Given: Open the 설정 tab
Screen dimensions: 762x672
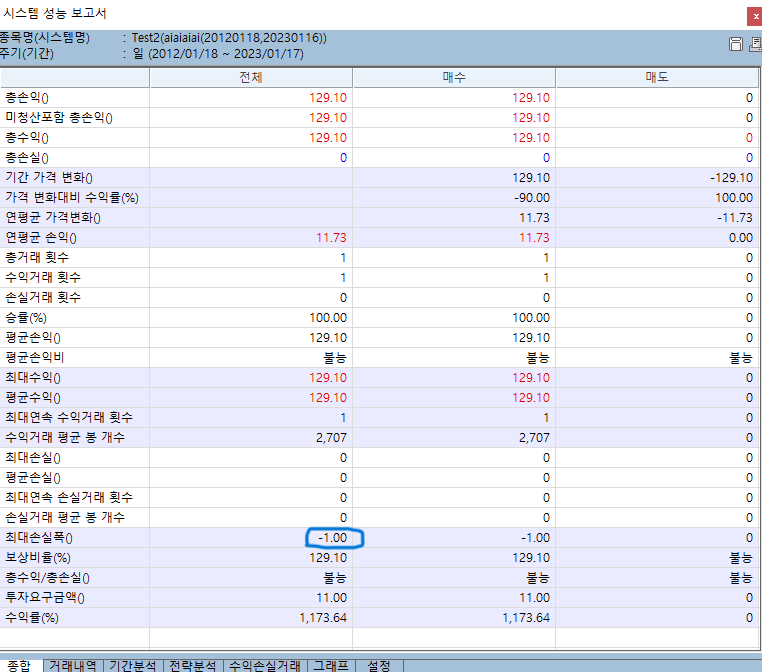Looking at the screenshot, I should pos(379,665).
